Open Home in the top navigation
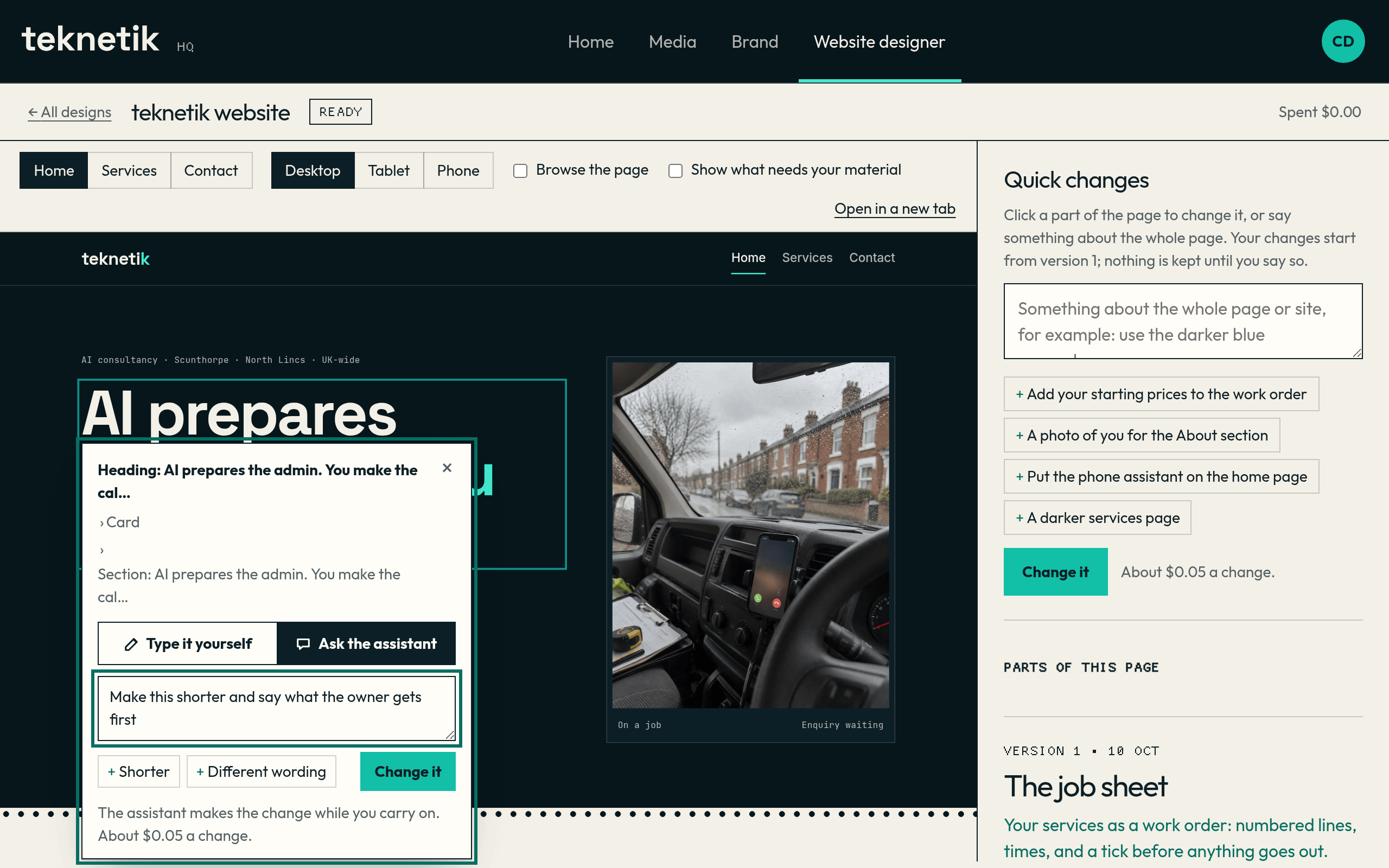 [591, 42]
